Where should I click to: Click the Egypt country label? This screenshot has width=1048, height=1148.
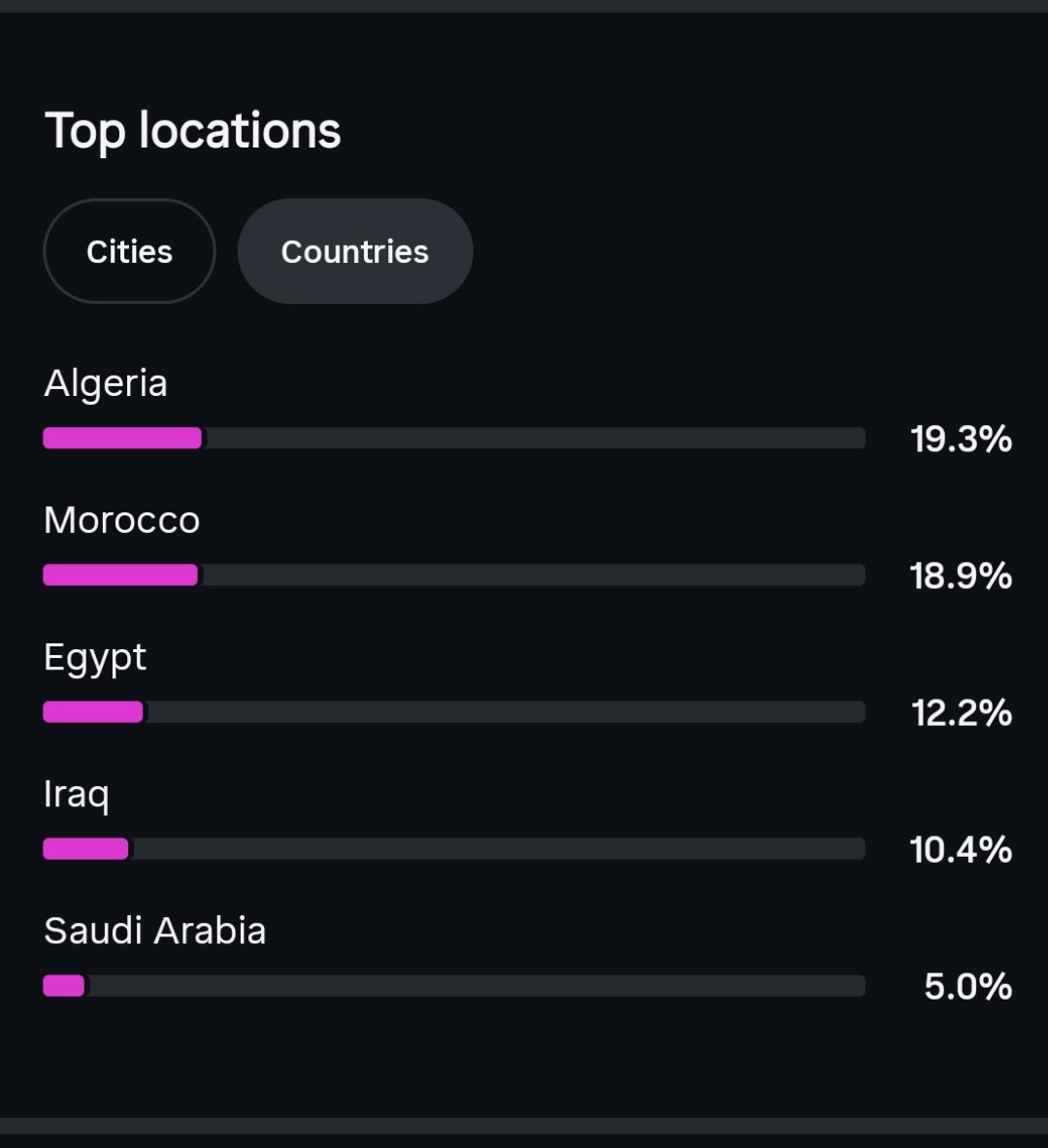pyautogui.click(x=95, y=658)
